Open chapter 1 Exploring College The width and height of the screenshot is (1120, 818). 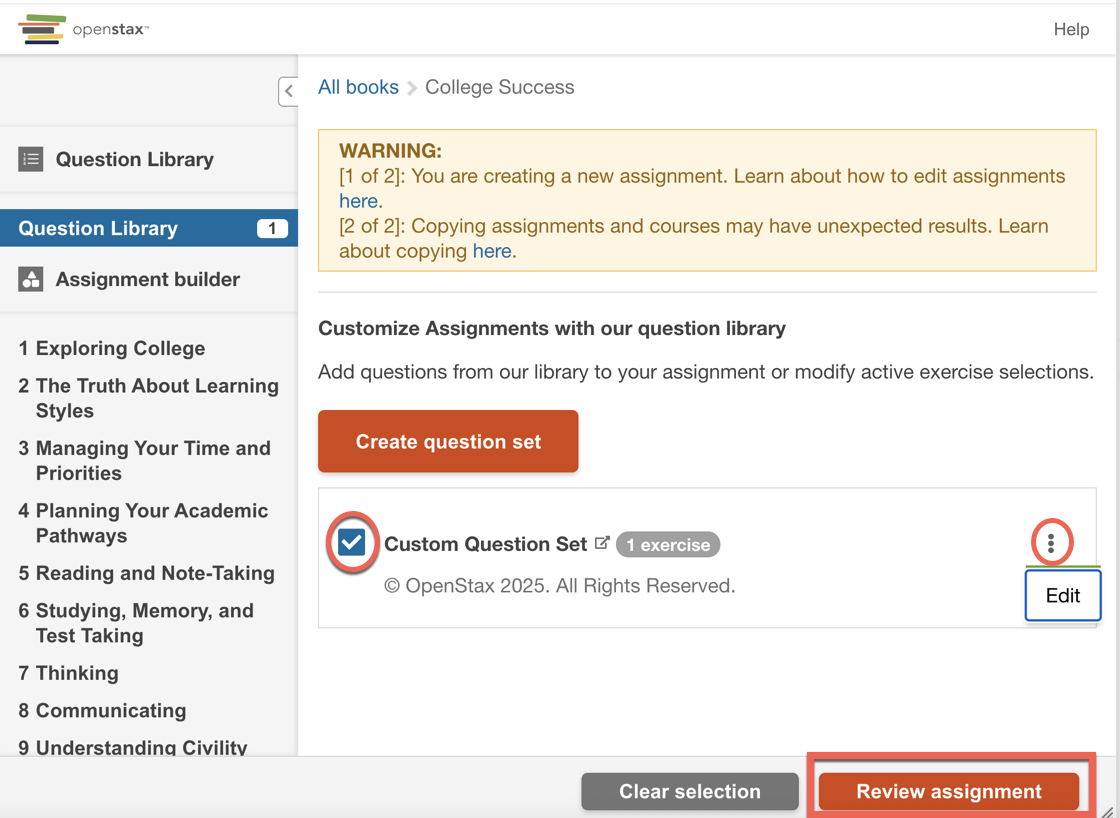point(112,348)
